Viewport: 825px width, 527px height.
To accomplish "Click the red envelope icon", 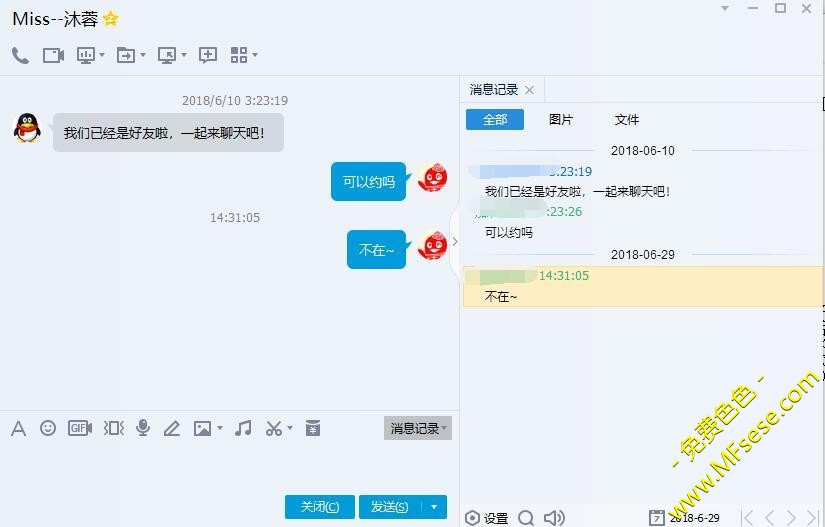I will [313, 428].
